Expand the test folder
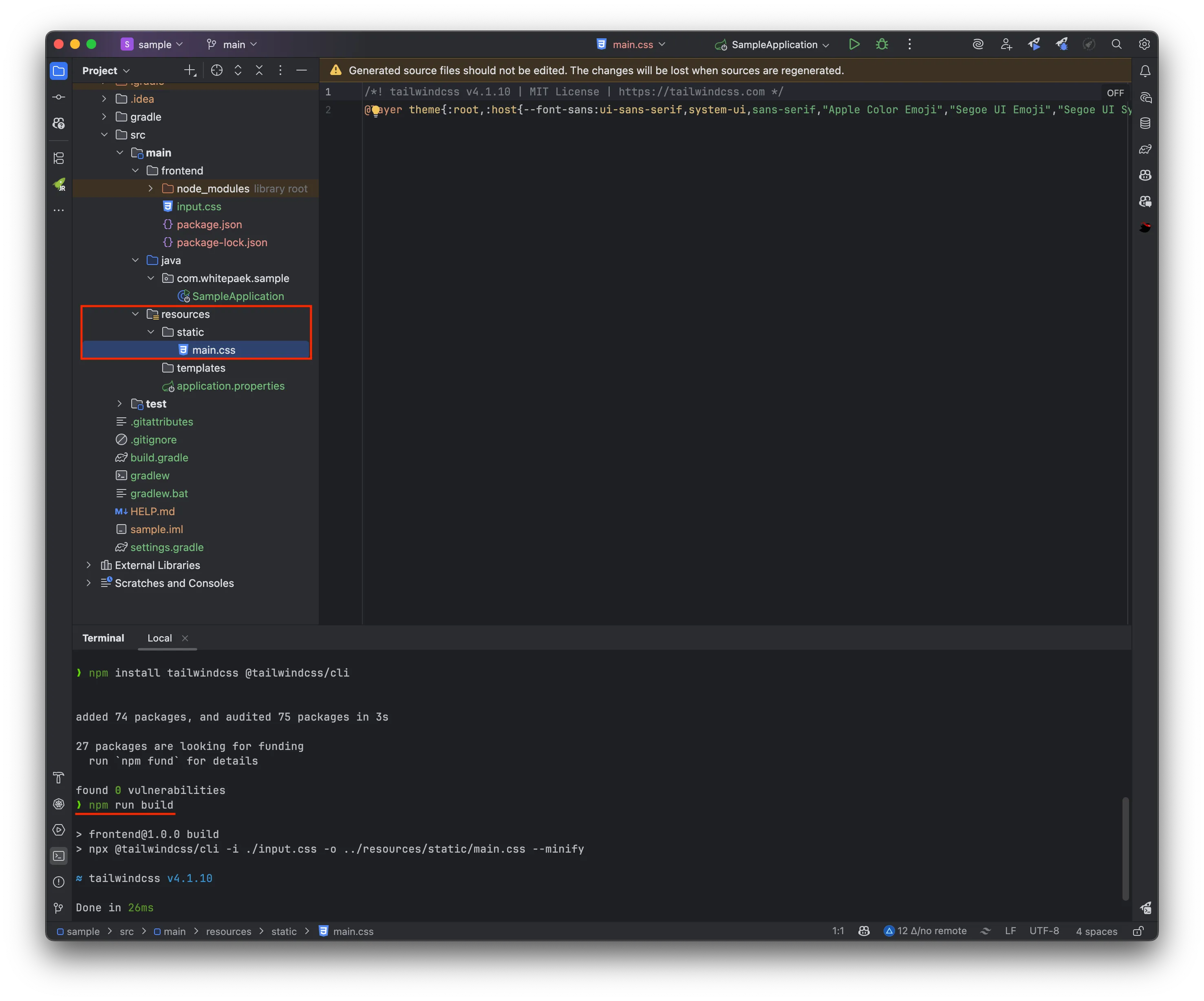Viewport: 1204px width, 1001px height. point(119,403)
